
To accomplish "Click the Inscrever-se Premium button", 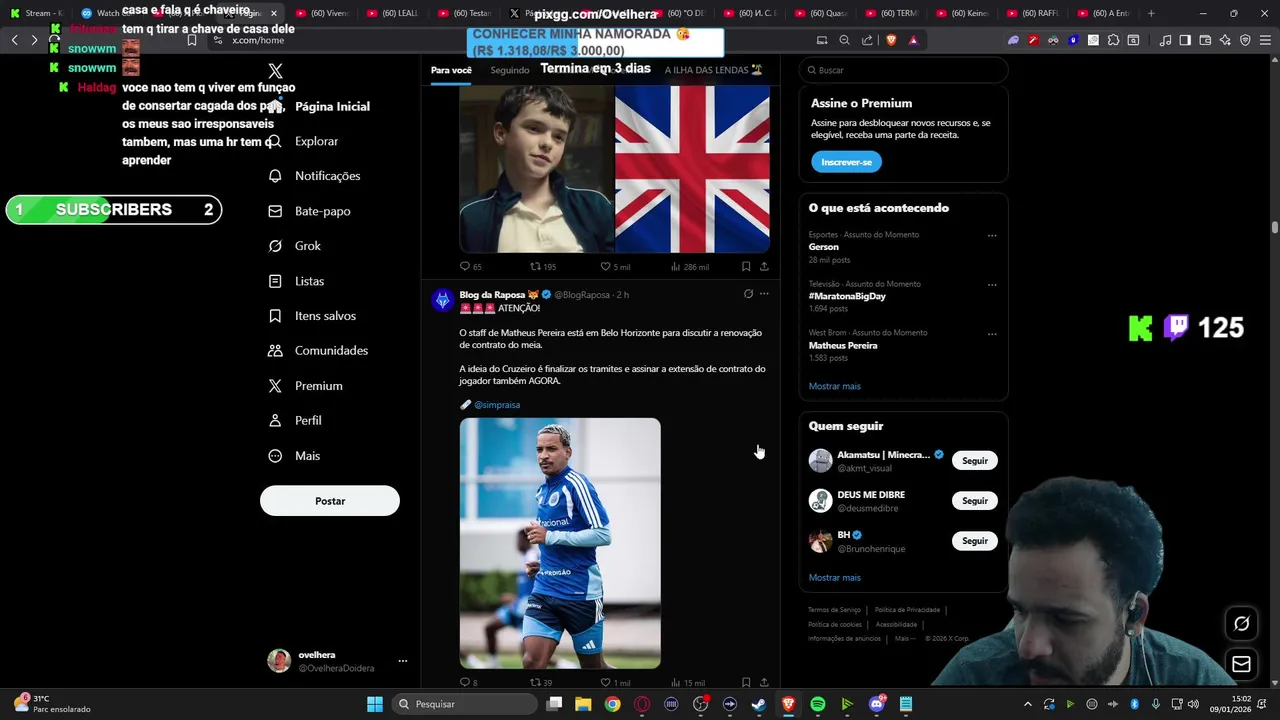I will [846, 162].
